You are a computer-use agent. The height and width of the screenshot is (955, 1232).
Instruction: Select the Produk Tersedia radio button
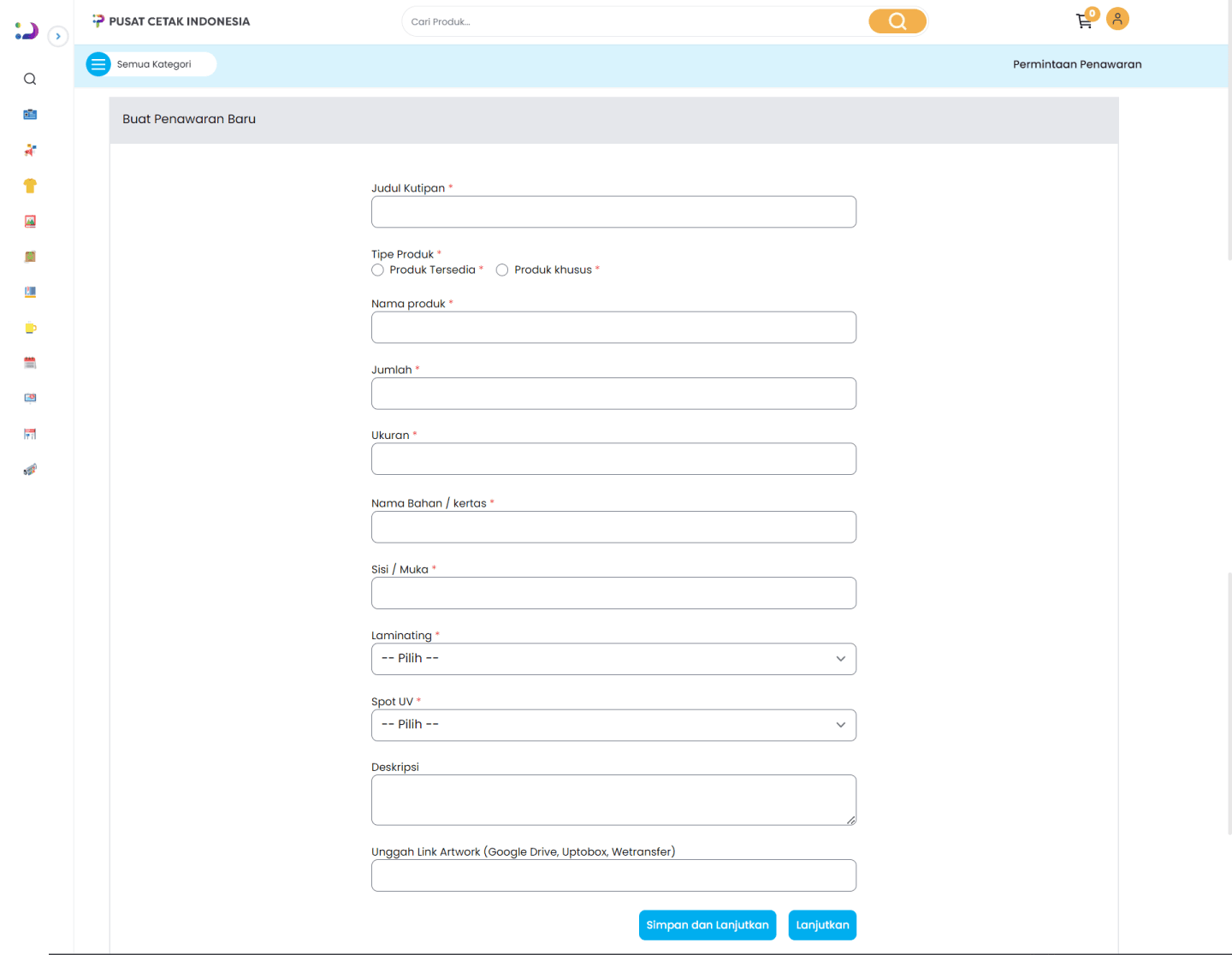point(378,270)
